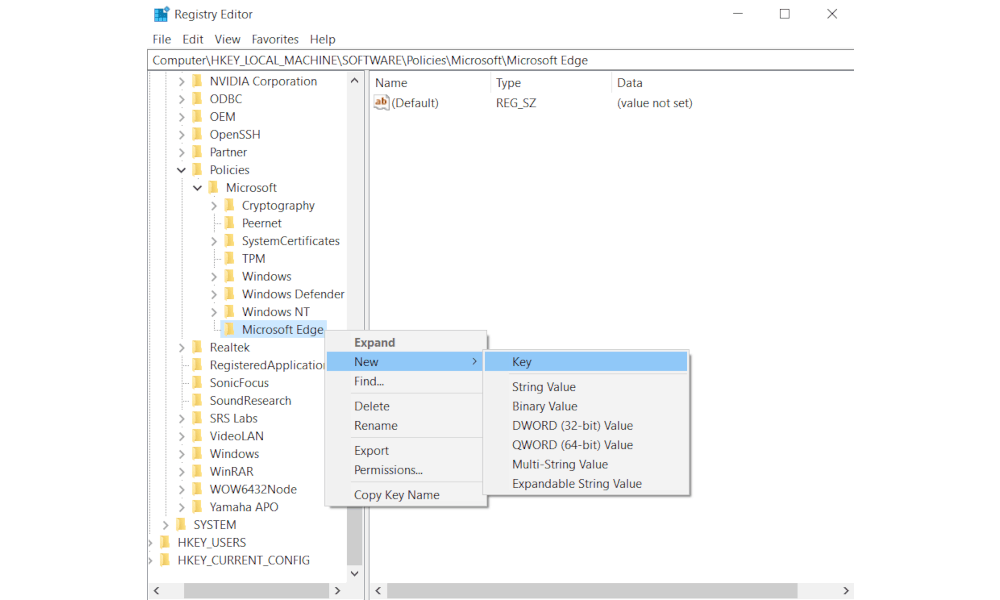Click the TPM folder icon
Viewport: 1000px width, 600px height.
(x=230, y=258)
